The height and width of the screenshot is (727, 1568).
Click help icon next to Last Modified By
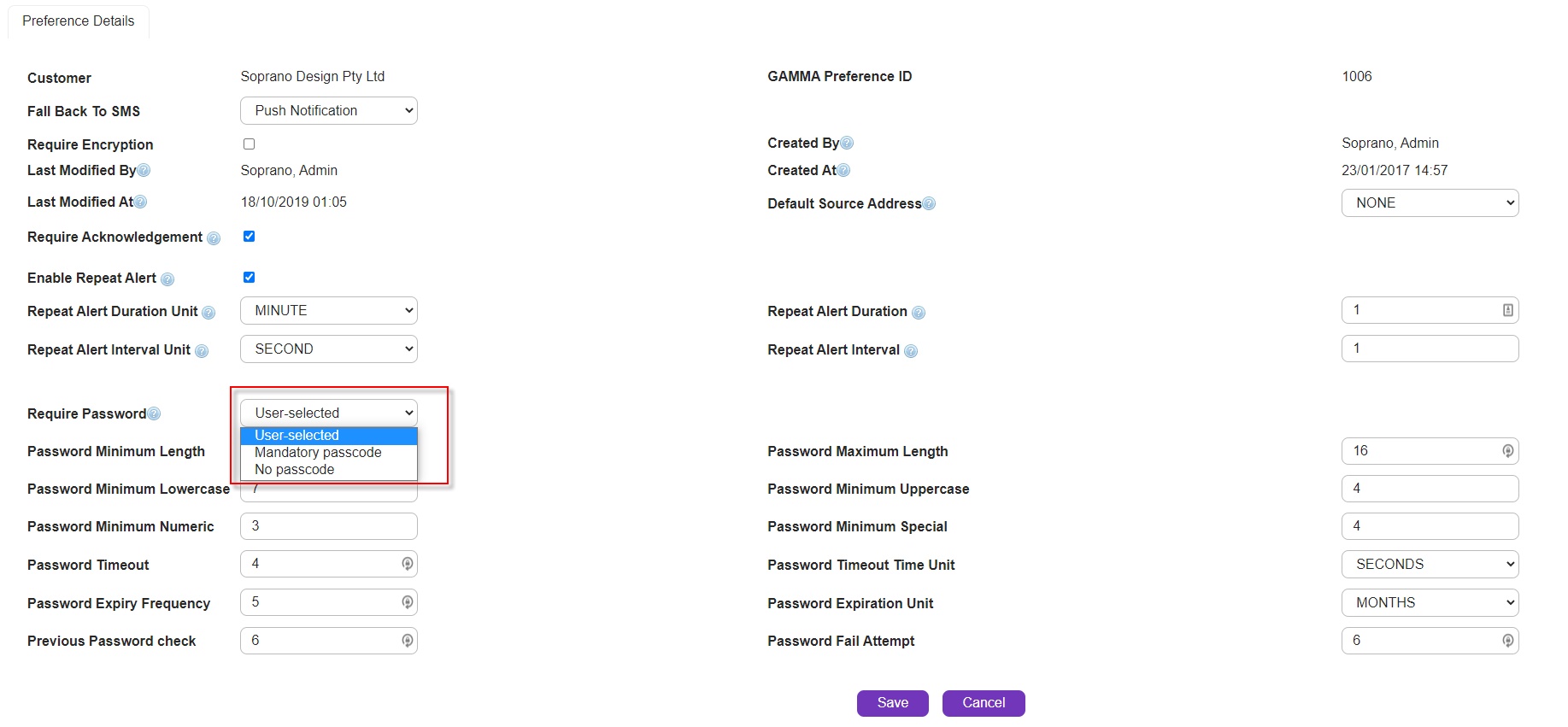(x=144, y=171)
